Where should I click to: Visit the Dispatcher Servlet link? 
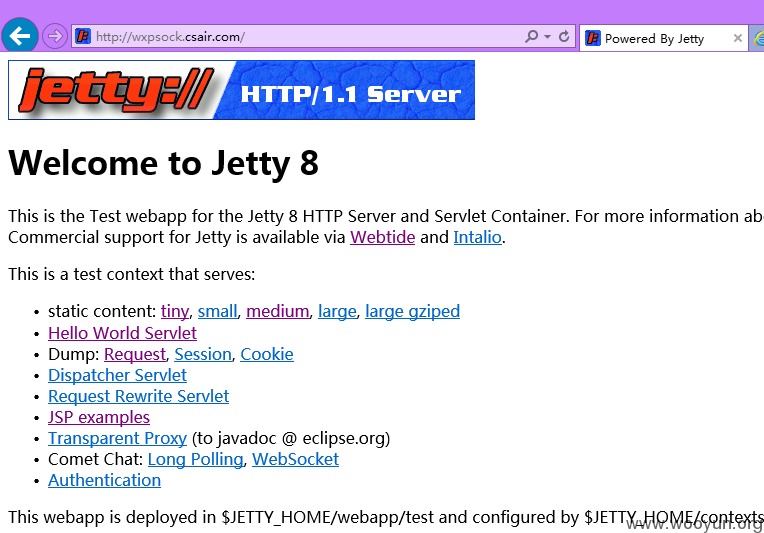pos(117,375)
